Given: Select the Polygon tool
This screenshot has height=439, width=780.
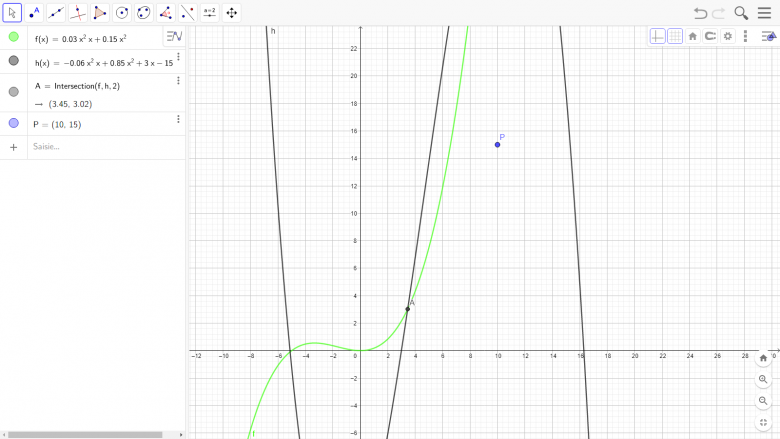Looking at the screenshot, I should (x=100, y=13).
